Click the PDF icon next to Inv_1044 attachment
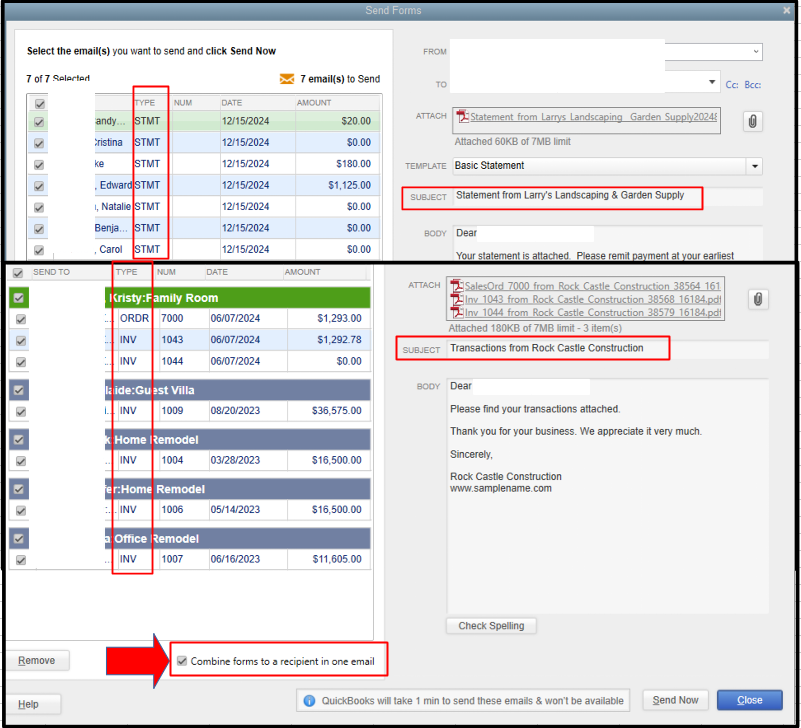This screenshot has height=728, width=801. click(x=456, y=312)
